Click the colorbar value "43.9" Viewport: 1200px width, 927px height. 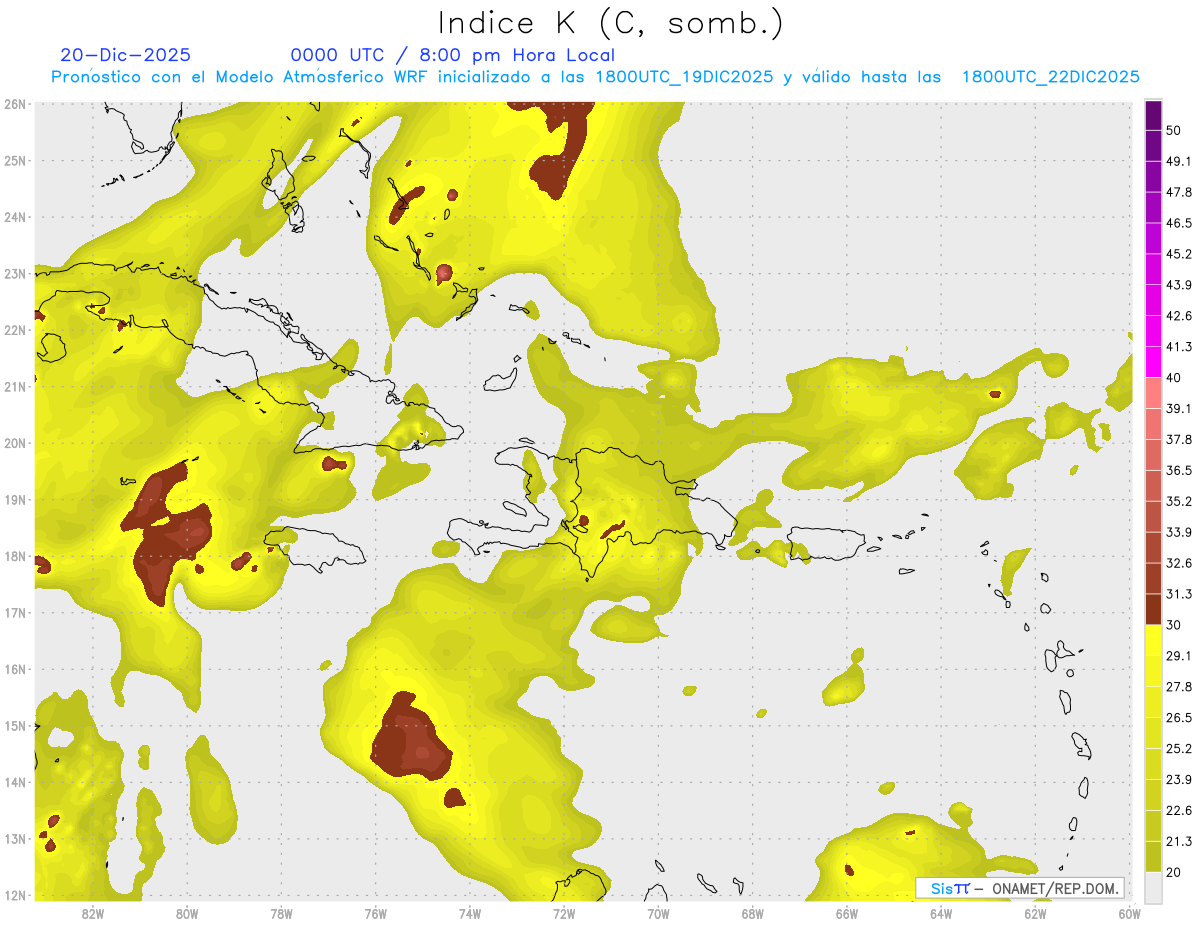(1179, 285)
